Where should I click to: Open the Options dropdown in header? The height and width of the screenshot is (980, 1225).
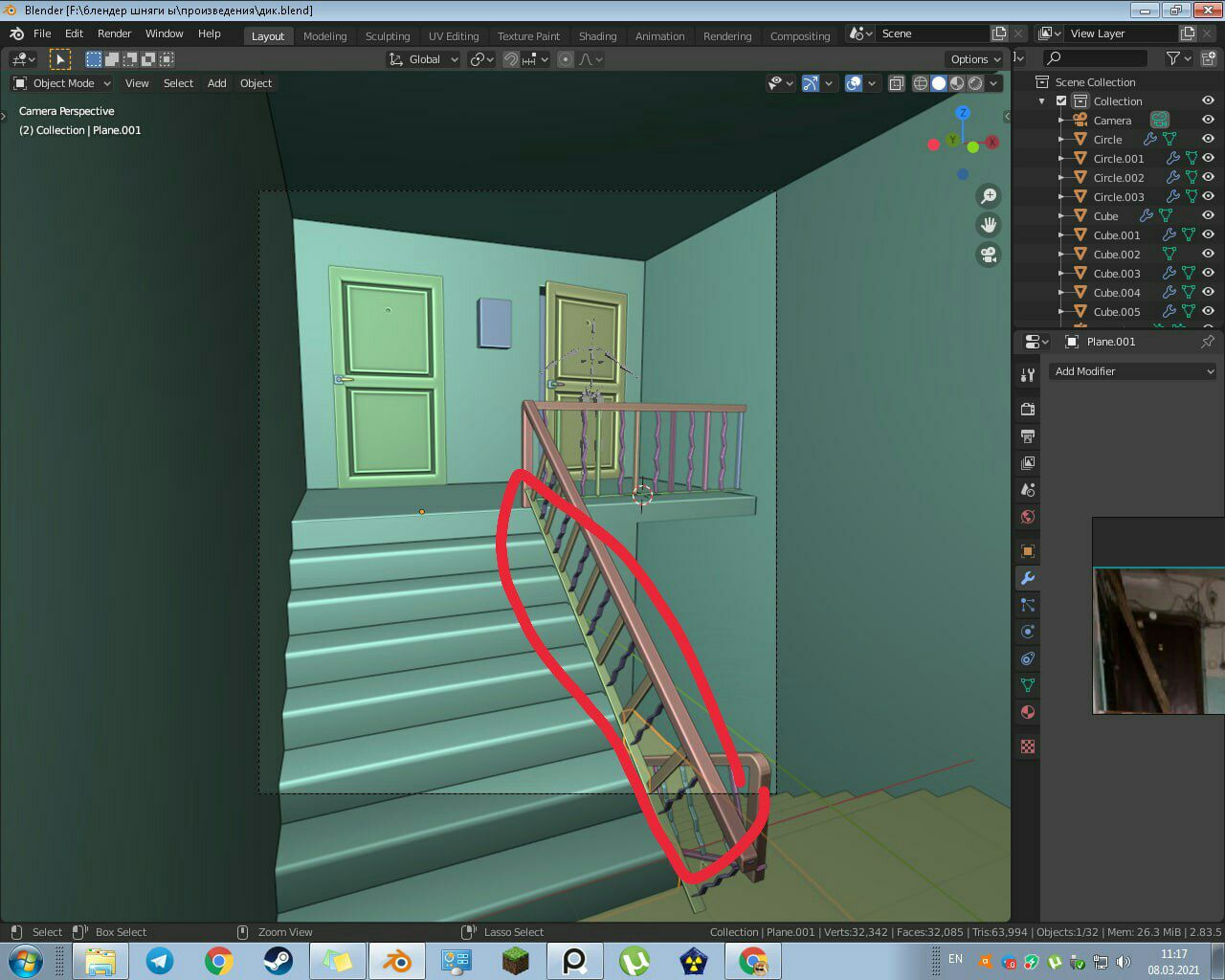974,59
